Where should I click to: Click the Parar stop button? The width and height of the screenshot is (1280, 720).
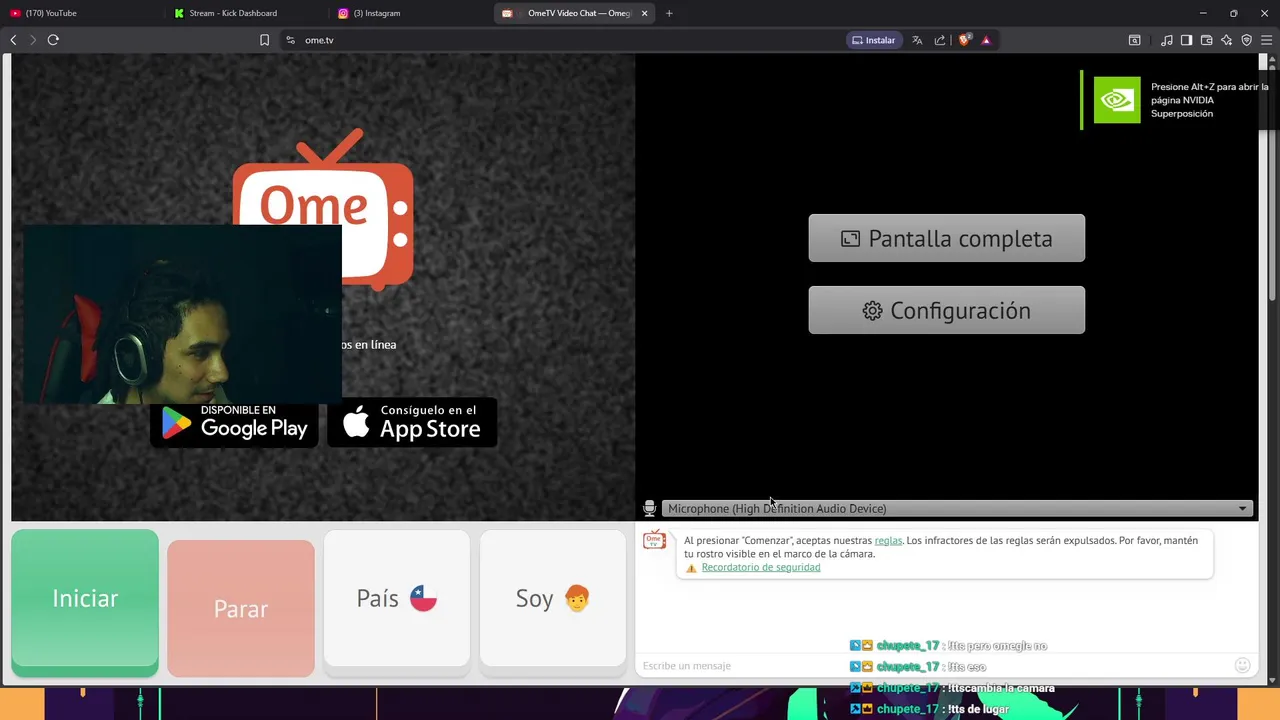point(240,608)
